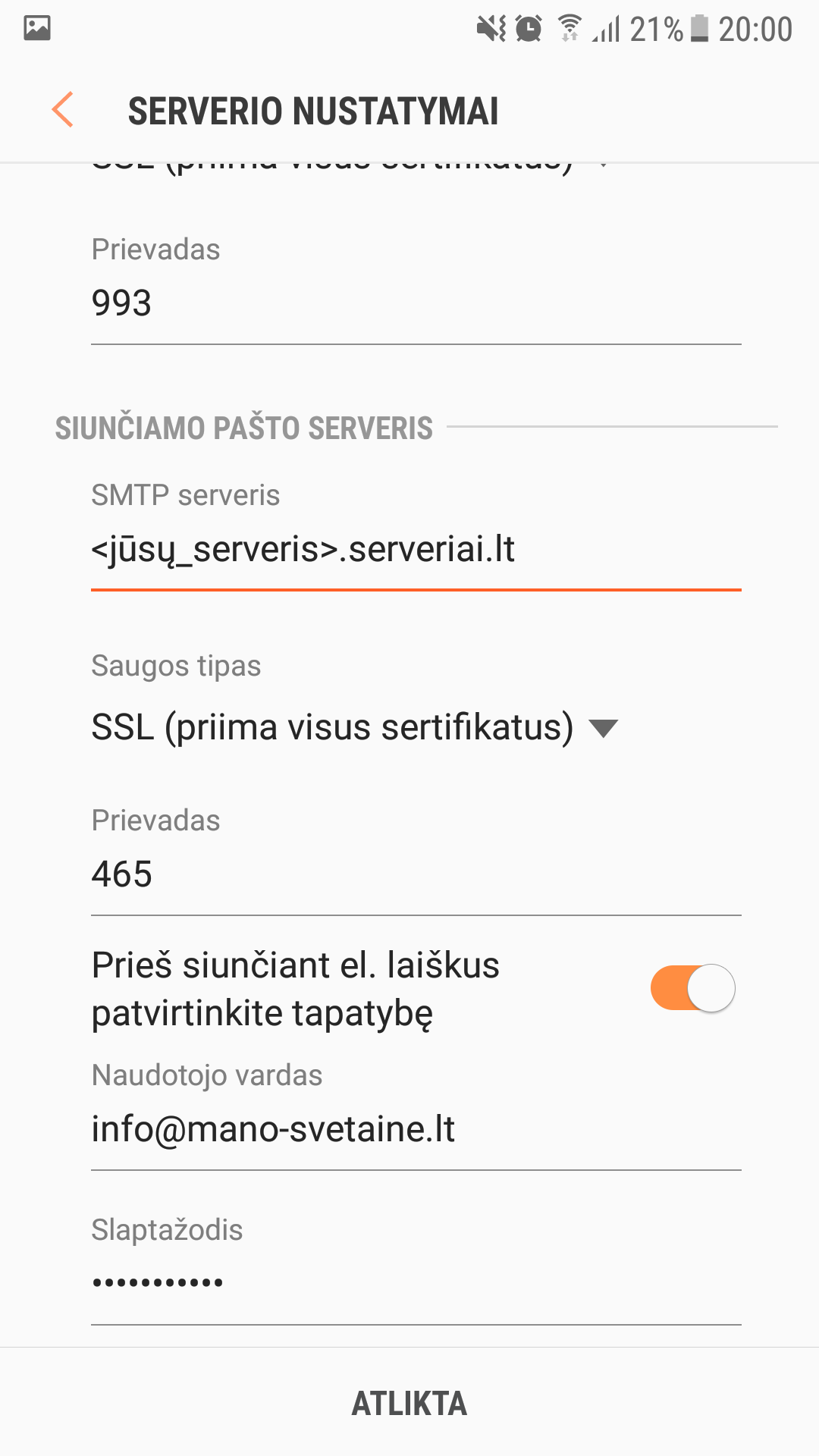Screen dimensions: 819x1456
Task: Tap the muted sound status icon
Action: [491, 29]
